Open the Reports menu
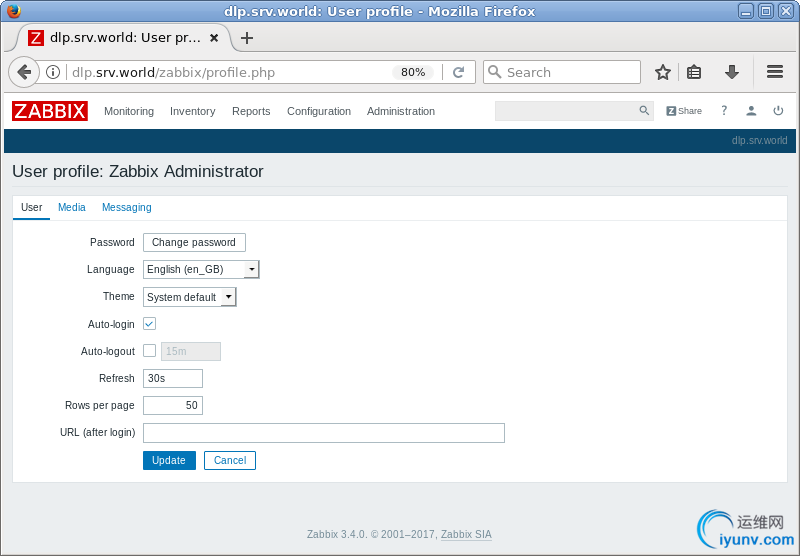The height and width of the screenshot is (556, 800). [251, 111]
